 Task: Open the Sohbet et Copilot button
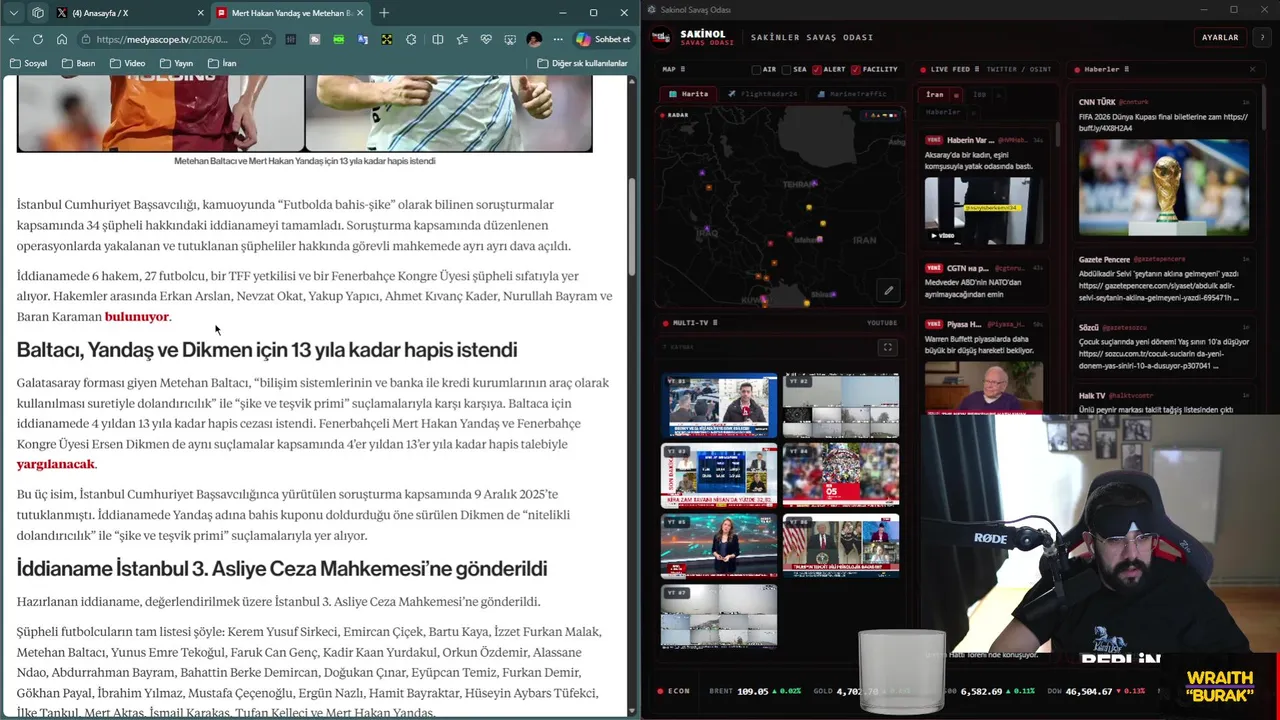pos(603,39)
